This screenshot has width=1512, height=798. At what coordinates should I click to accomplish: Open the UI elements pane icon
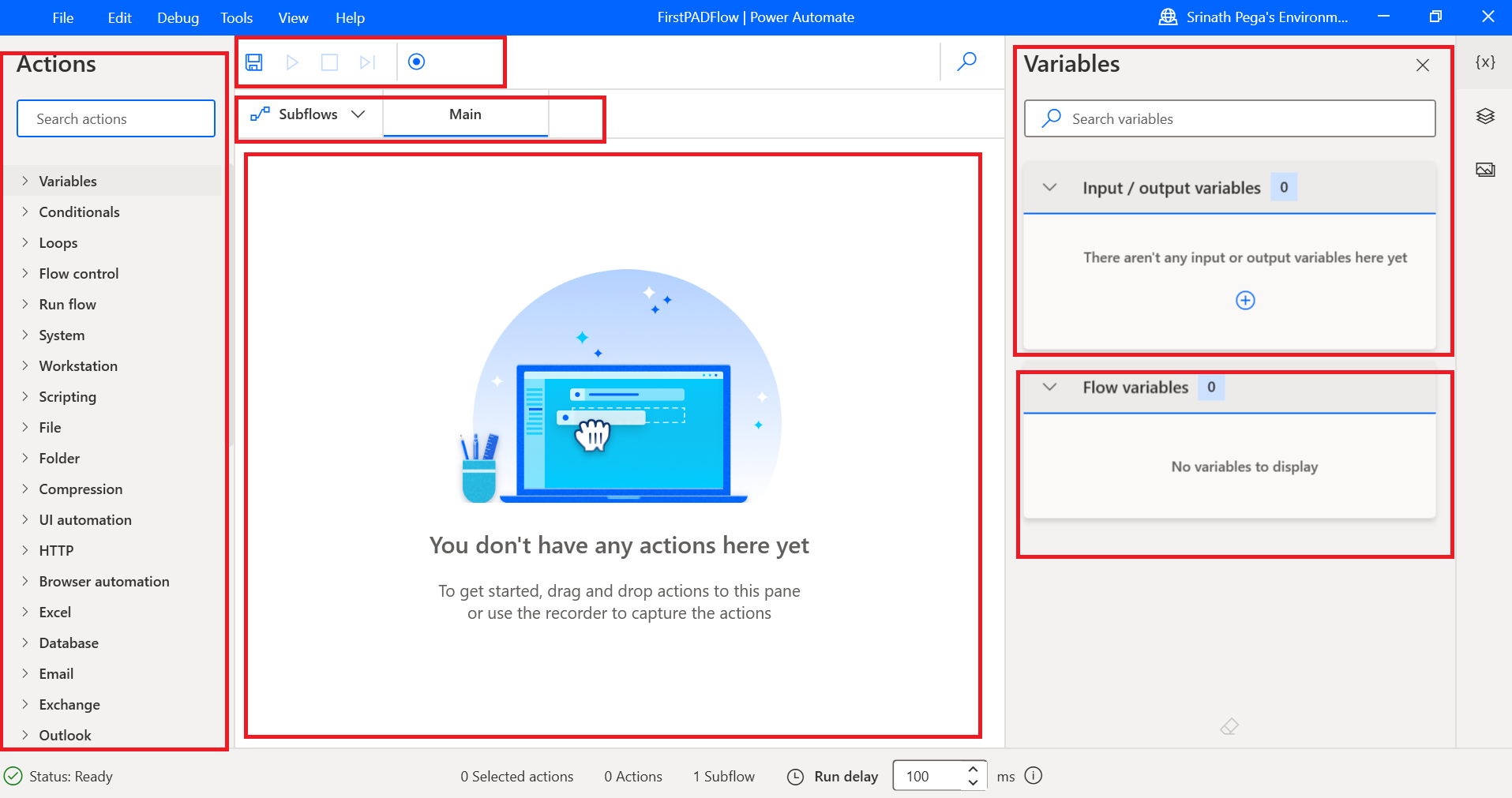coord(1484,116)
